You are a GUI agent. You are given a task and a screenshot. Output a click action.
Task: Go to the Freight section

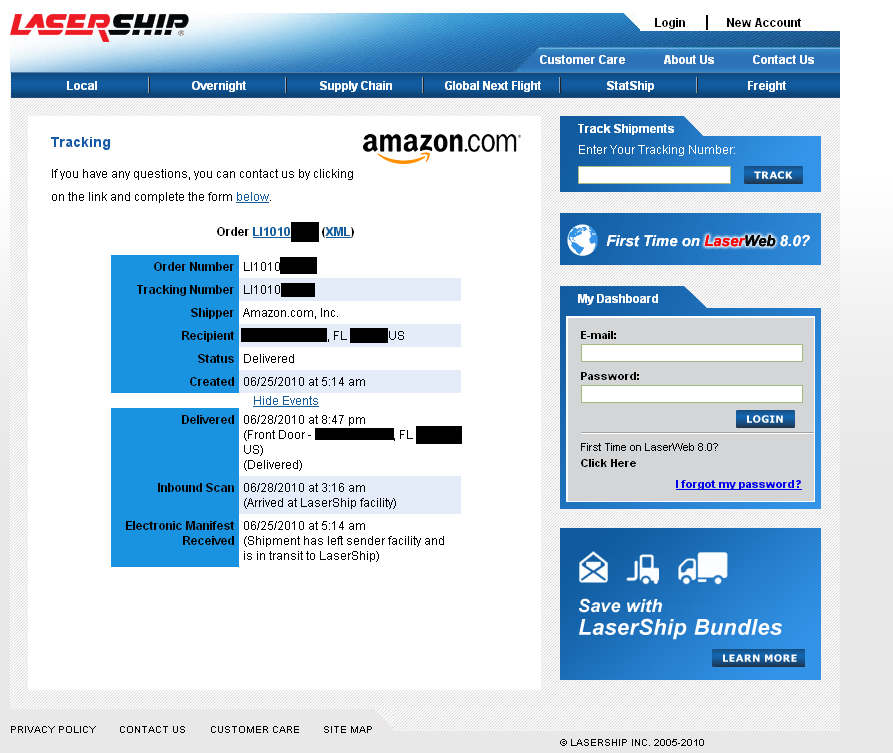(x=766, y=86)
